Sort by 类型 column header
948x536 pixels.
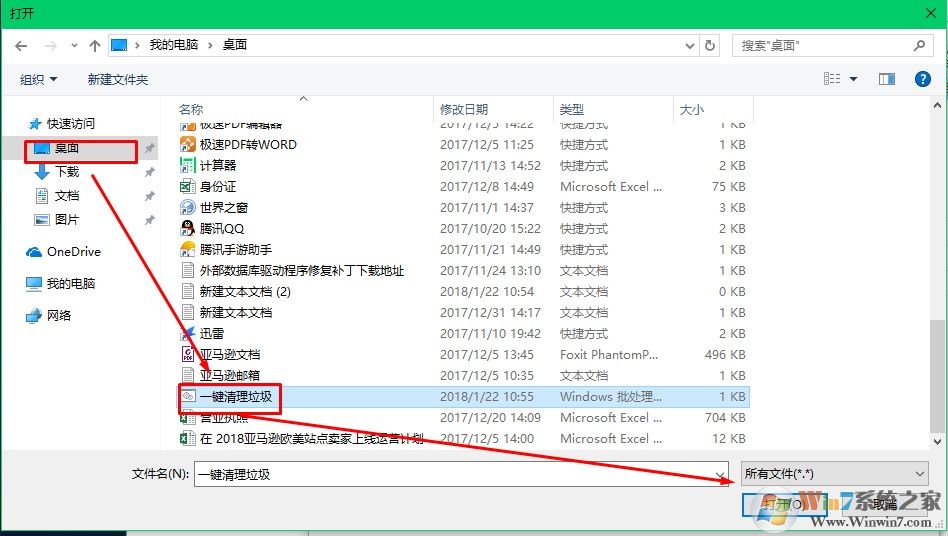point(571,109)
